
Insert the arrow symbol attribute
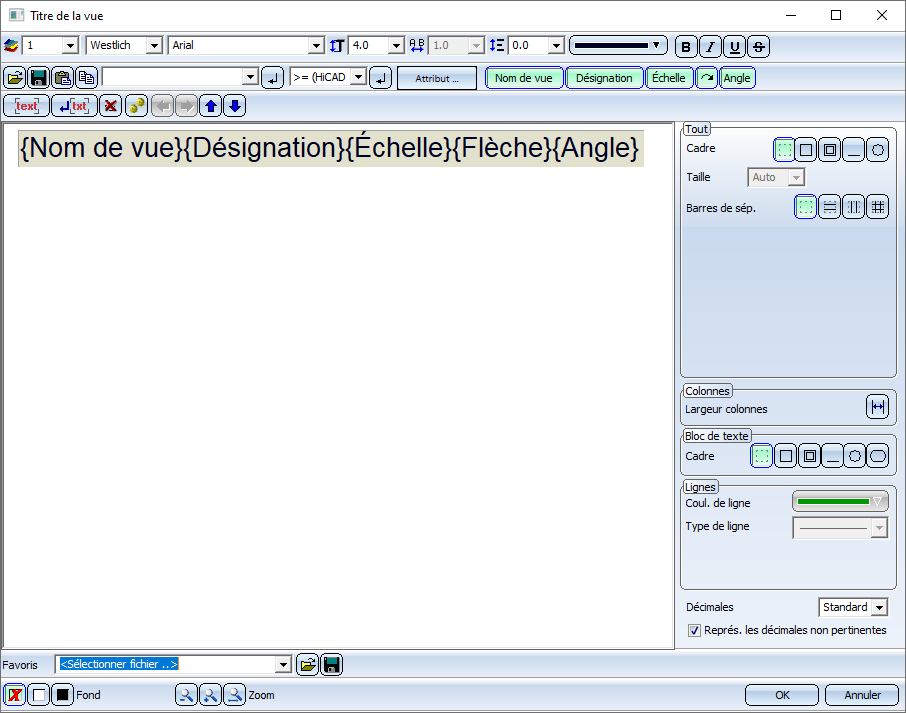pos(706,78)
